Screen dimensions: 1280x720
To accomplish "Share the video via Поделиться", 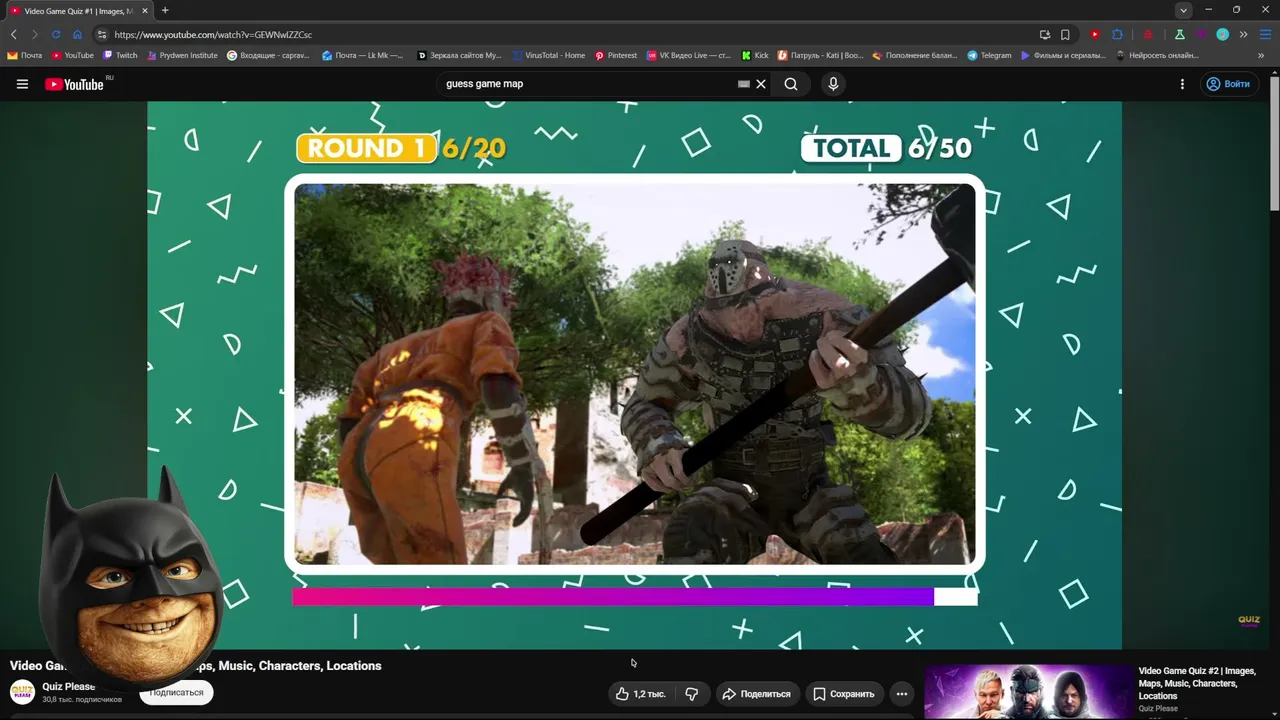I will [x=757, y=694].
